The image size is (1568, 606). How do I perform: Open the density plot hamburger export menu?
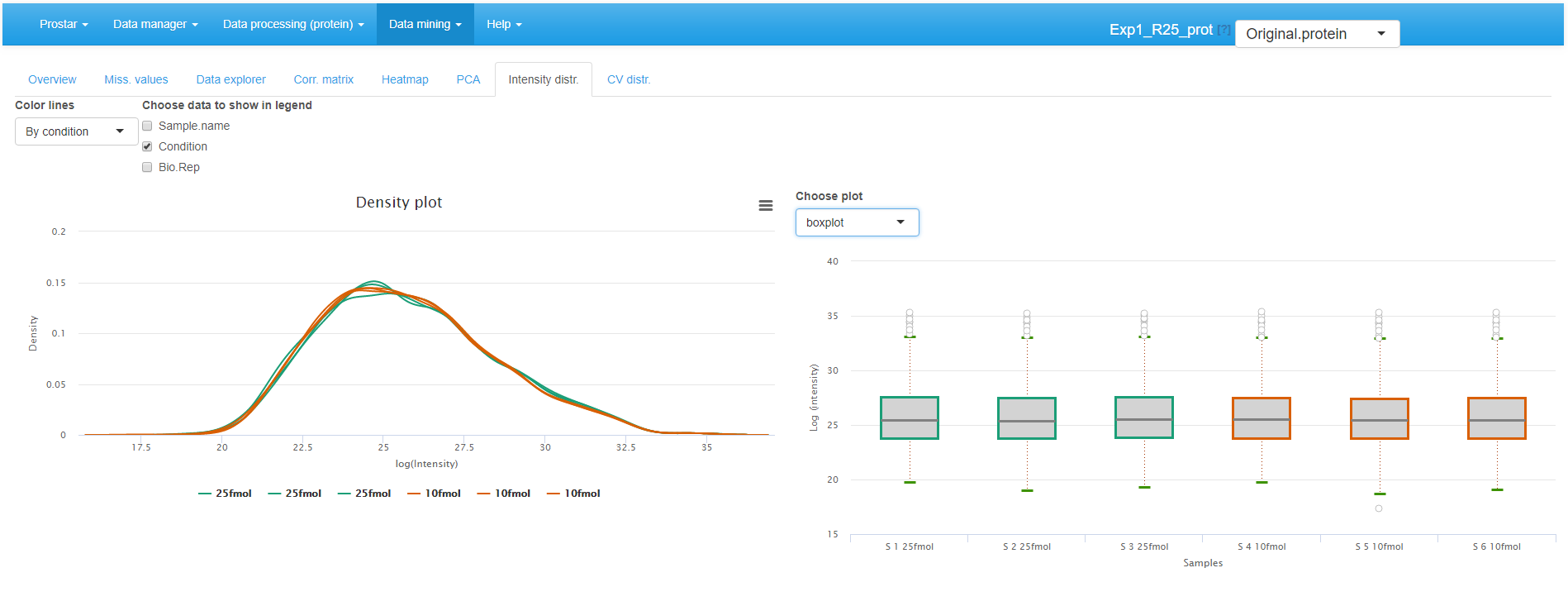point(765,206)
